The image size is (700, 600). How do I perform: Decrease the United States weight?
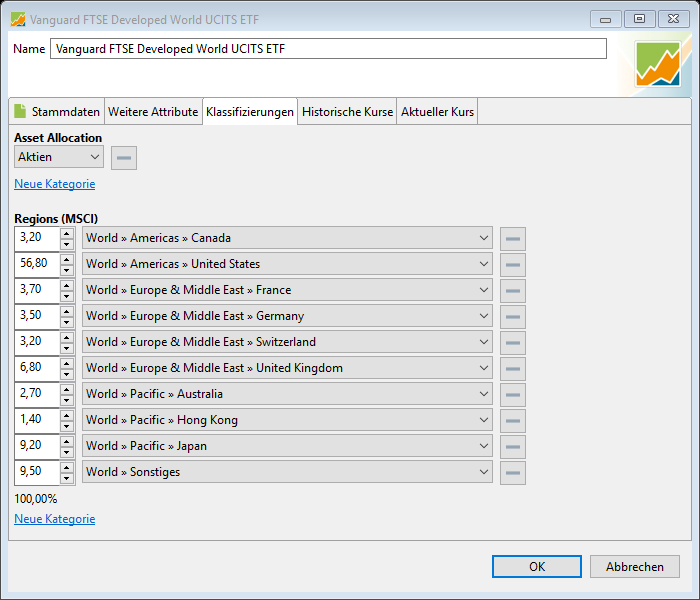pos(67,270)
